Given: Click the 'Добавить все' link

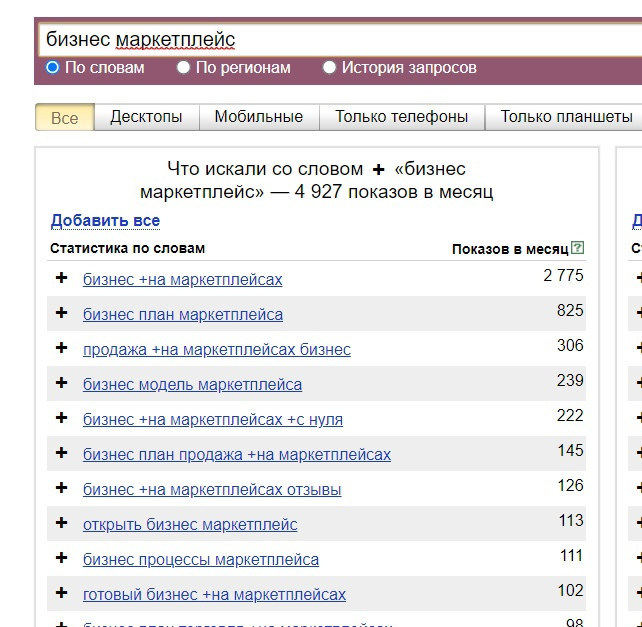Looking at the screenshot, I should 105,221.
